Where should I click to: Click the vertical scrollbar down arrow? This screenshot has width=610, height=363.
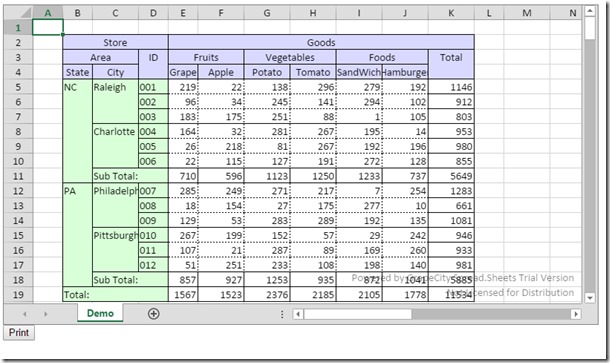(x=590, y=298)
